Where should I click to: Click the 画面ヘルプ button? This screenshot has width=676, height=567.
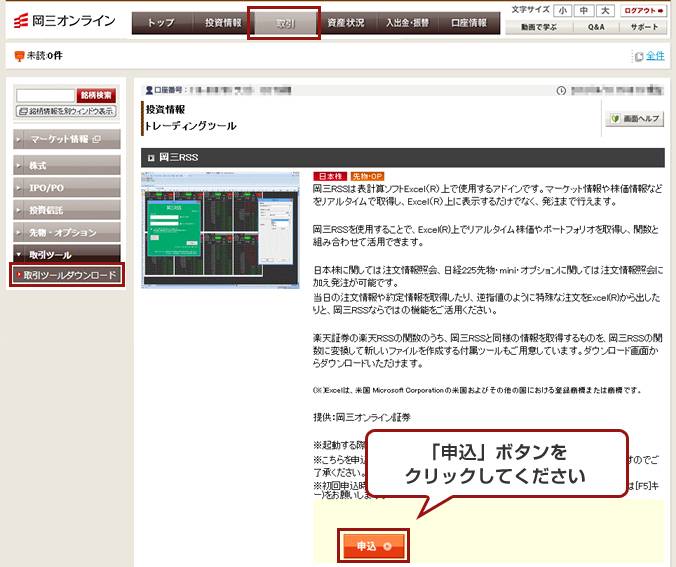click(635, 118)
